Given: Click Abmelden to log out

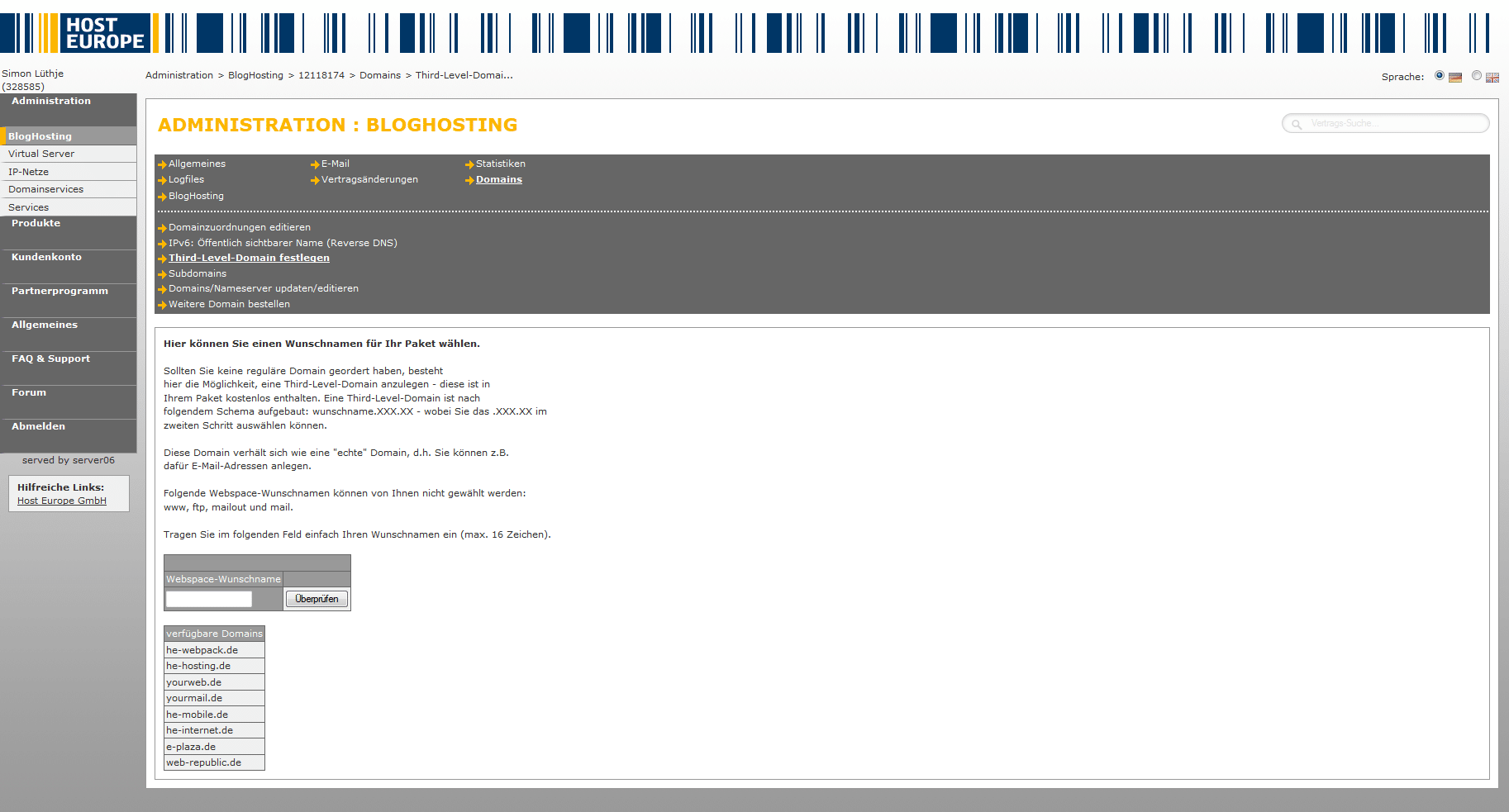Looking at the screenshot, I should click(x=38, y=426).
